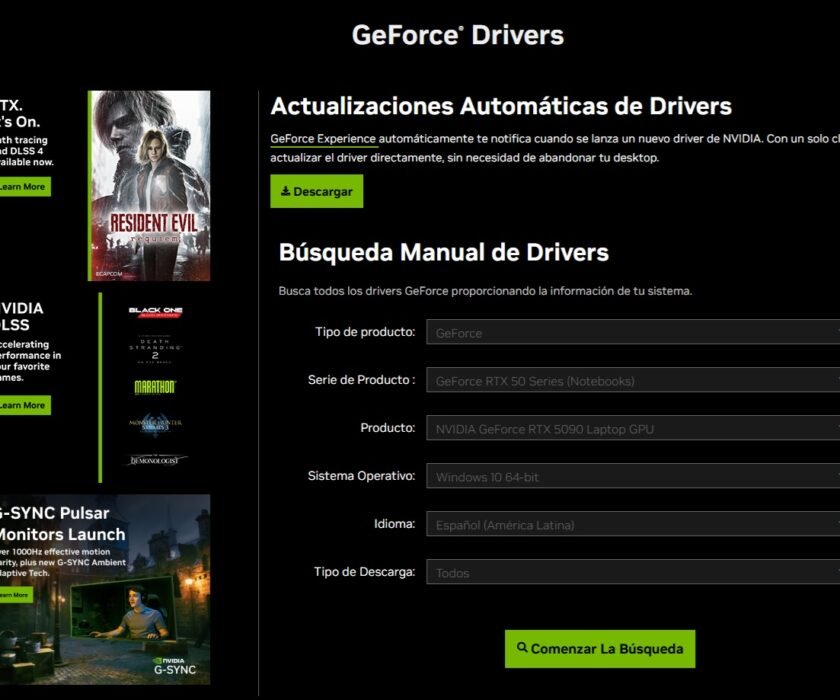Open the "Tipo de producto" dropdown
This screenshot has width=840, height=700.
coord(636,333)
